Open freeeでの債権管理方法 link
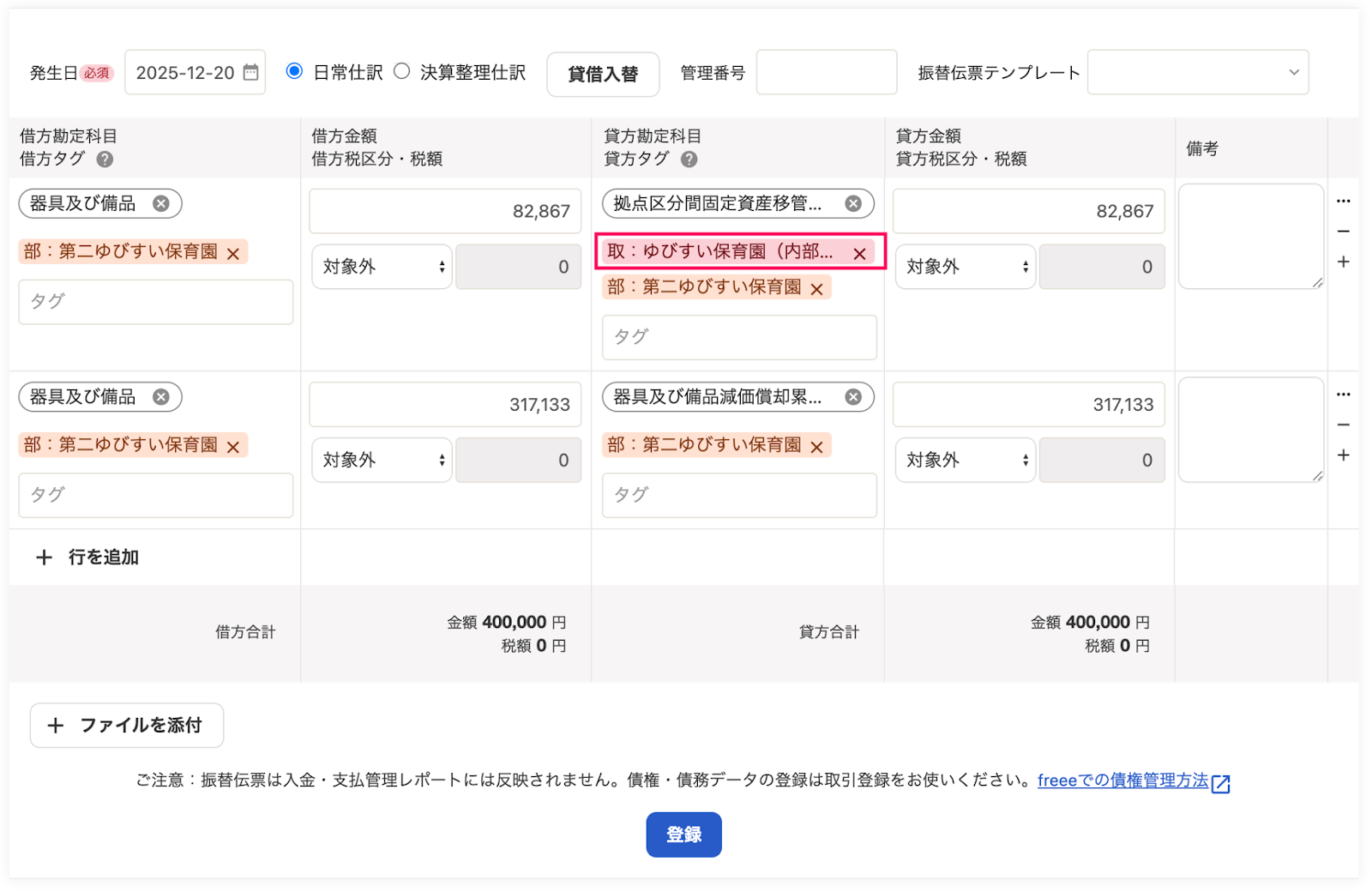Screen dimensions: 1372x892 (x=1124, y=780)
